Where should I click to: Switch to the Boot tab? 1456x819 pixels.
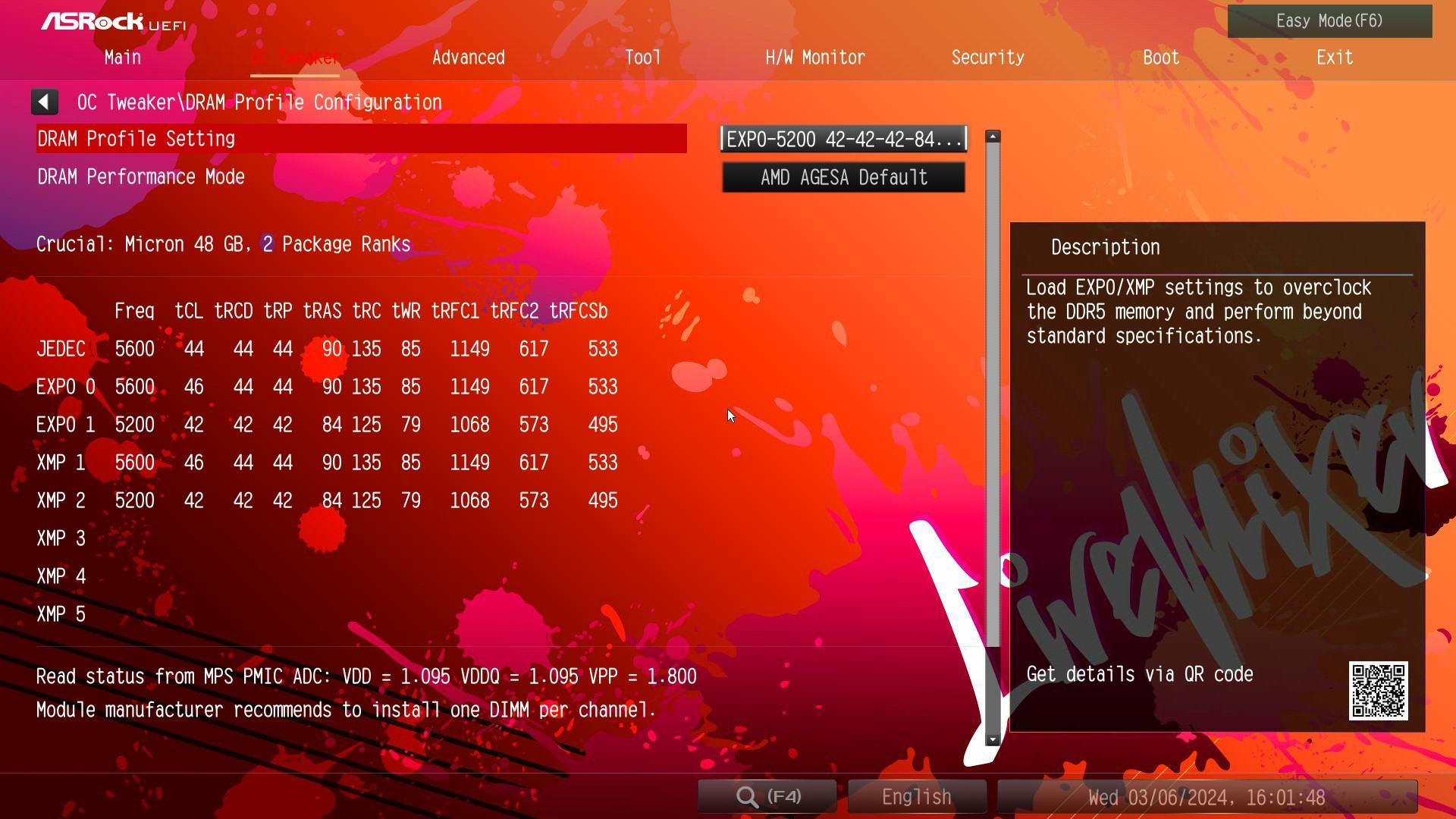(1161, 58)
